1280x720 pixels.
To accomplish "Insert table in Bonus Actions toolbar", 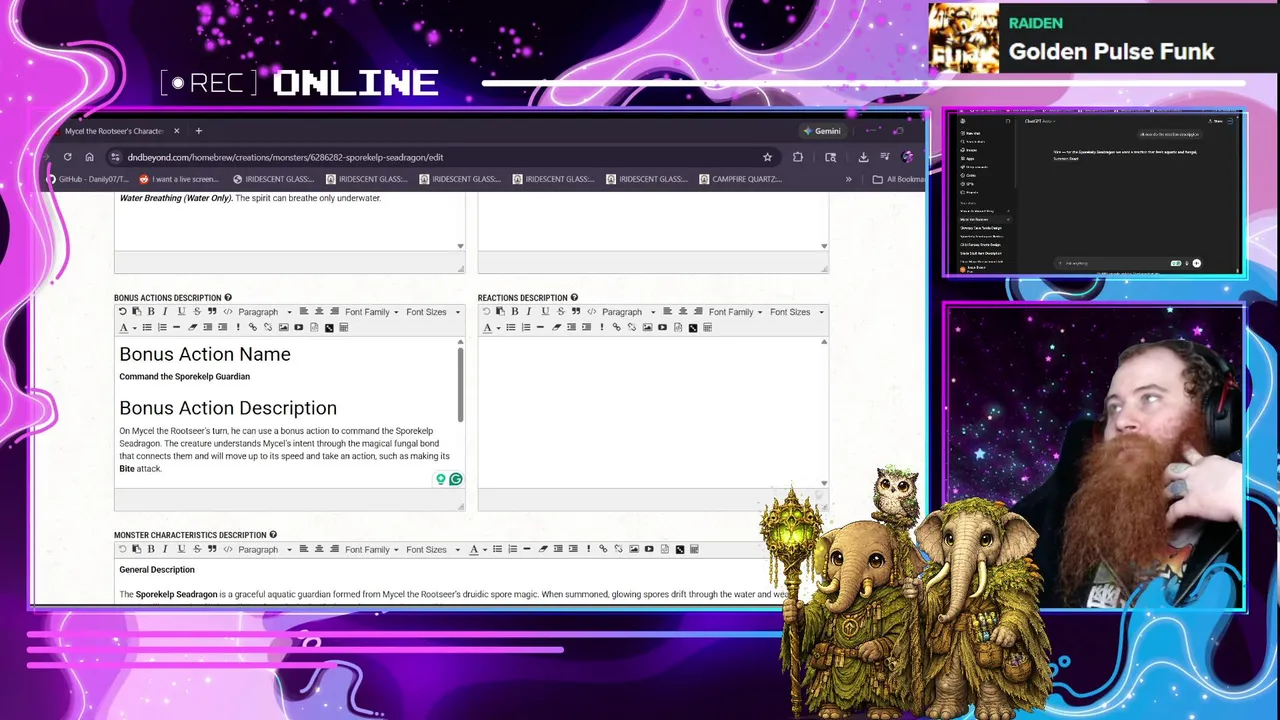I will click(343, 327).
